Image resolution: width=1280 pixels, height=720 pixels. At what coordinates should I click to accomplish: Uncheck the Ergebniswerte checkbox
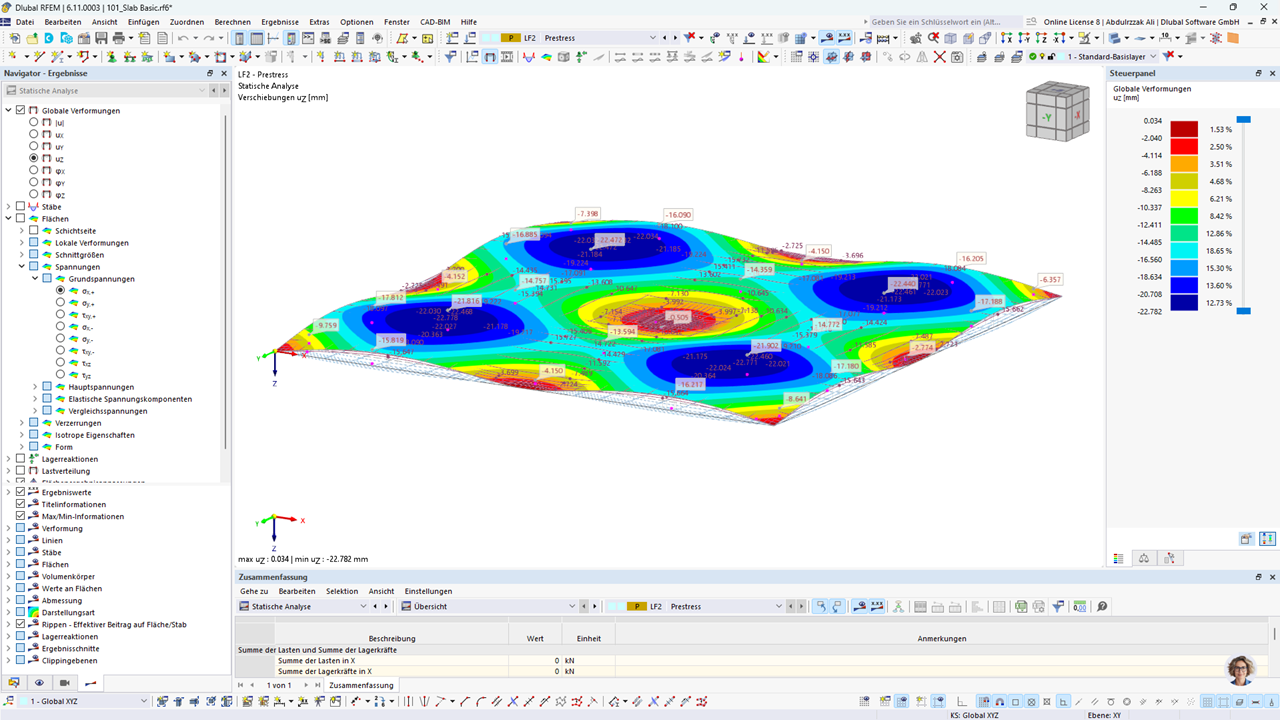(x=20, y=492)
